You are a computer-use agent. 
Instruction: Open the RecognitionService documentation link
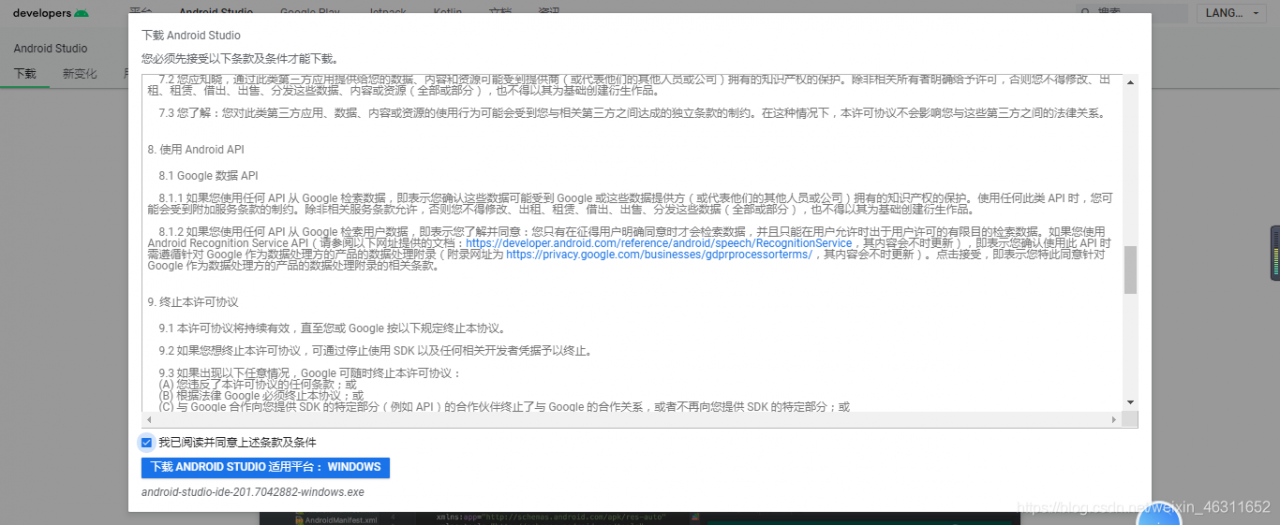659,243
